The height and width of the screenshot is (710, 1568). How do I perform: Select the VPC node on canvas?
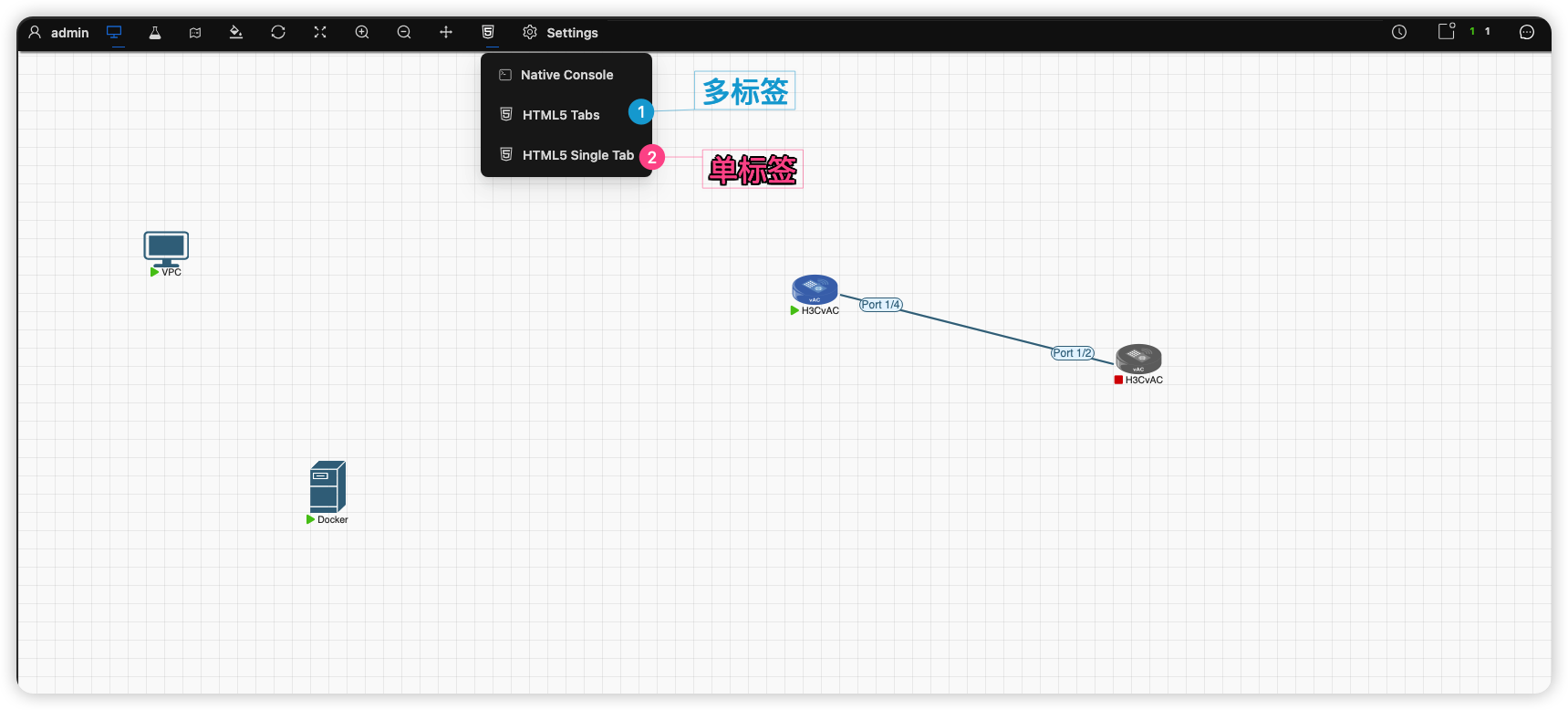166,249
